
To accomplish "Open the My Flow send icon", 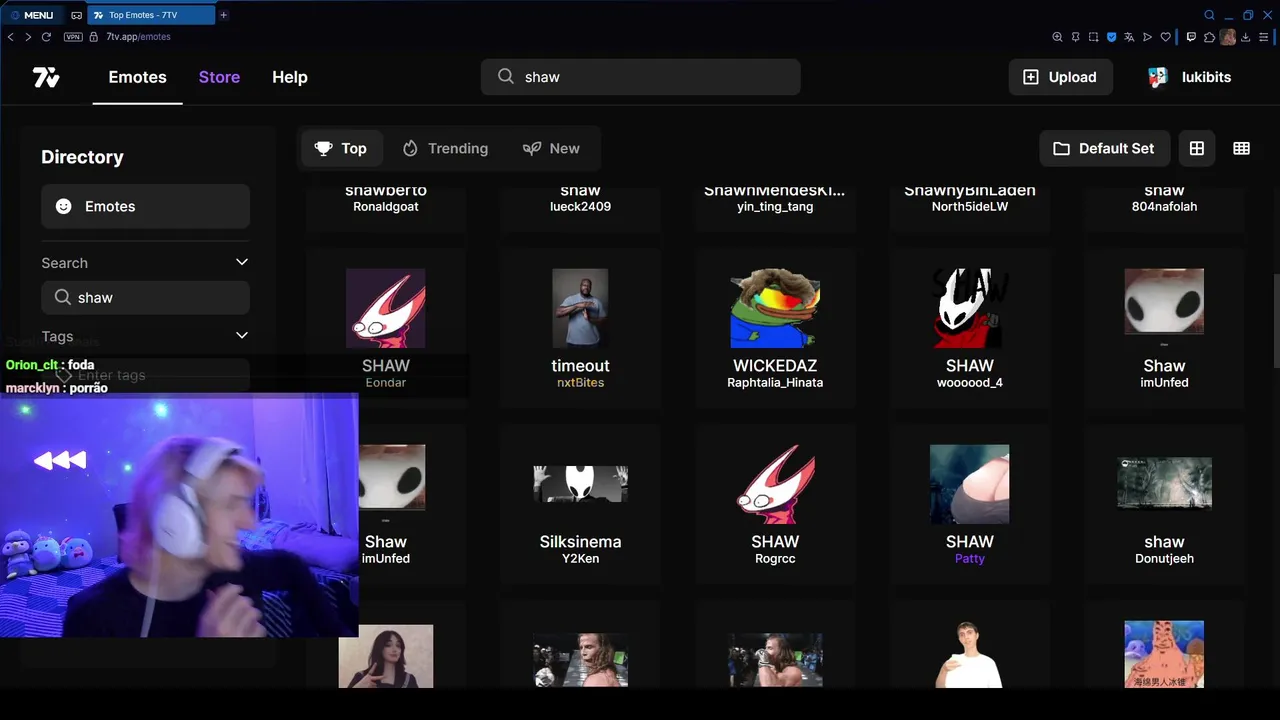I will click(x=1147, y=37).
